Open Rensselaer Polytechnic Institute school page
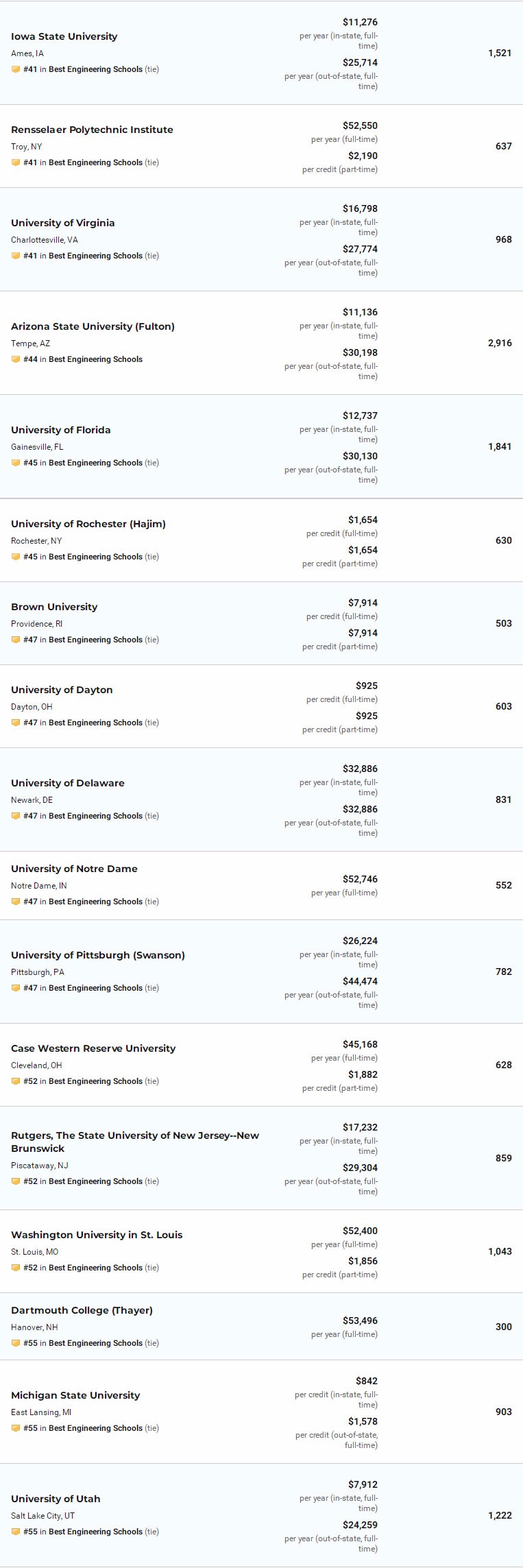The image size is (523, 1568). (92, 130)
